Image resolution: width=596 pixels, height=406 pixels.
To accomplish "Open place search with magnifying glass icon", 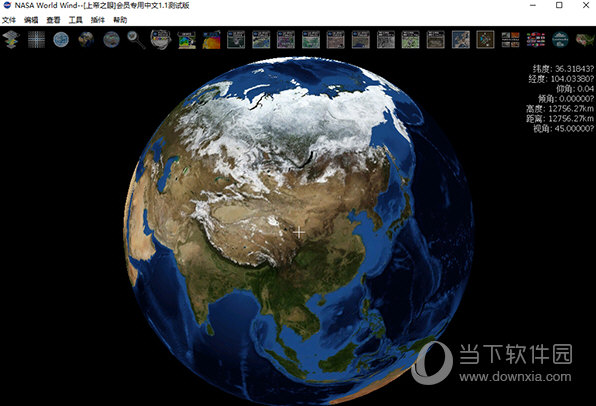I will coord(136,40).
